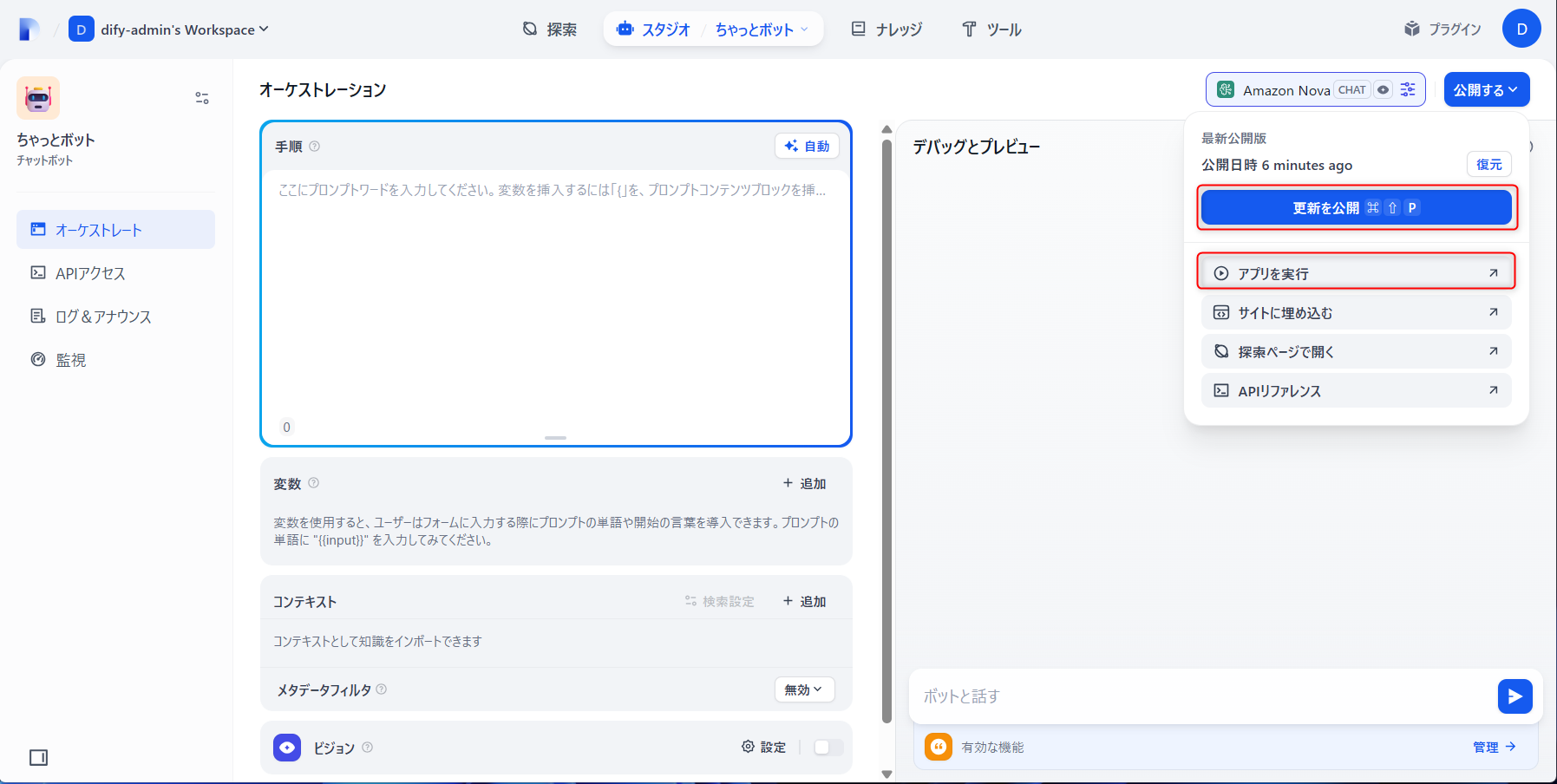Image resolution: width=1557 pixels, height=784 pixels.
Task: Click the model vision eye badge
Action: pos(1384,89)
